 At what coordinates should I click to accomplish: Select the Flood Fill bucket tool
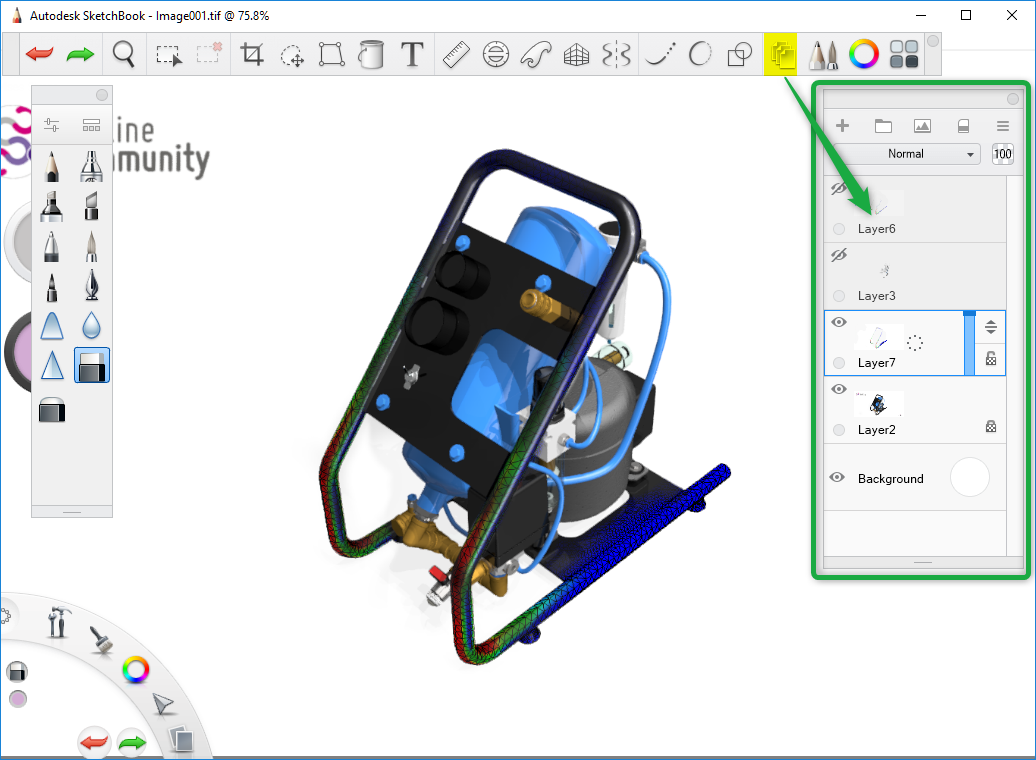(371, 54)
